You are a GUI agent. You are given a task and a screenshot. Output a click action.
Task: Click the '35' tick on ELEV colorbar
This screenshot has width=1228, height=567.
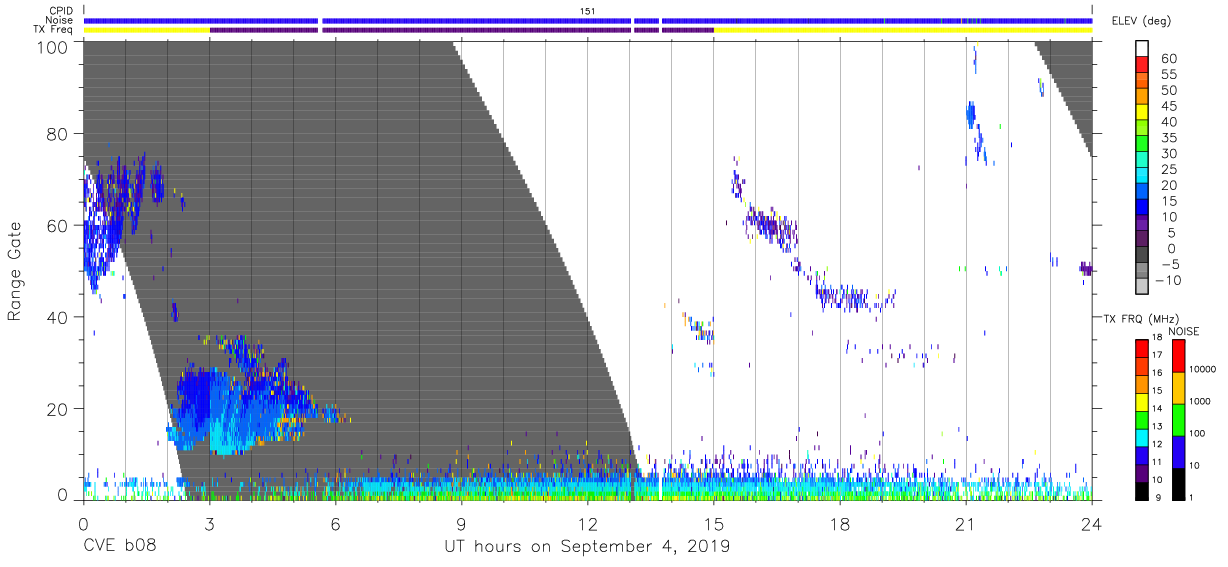coord(1169,138)
